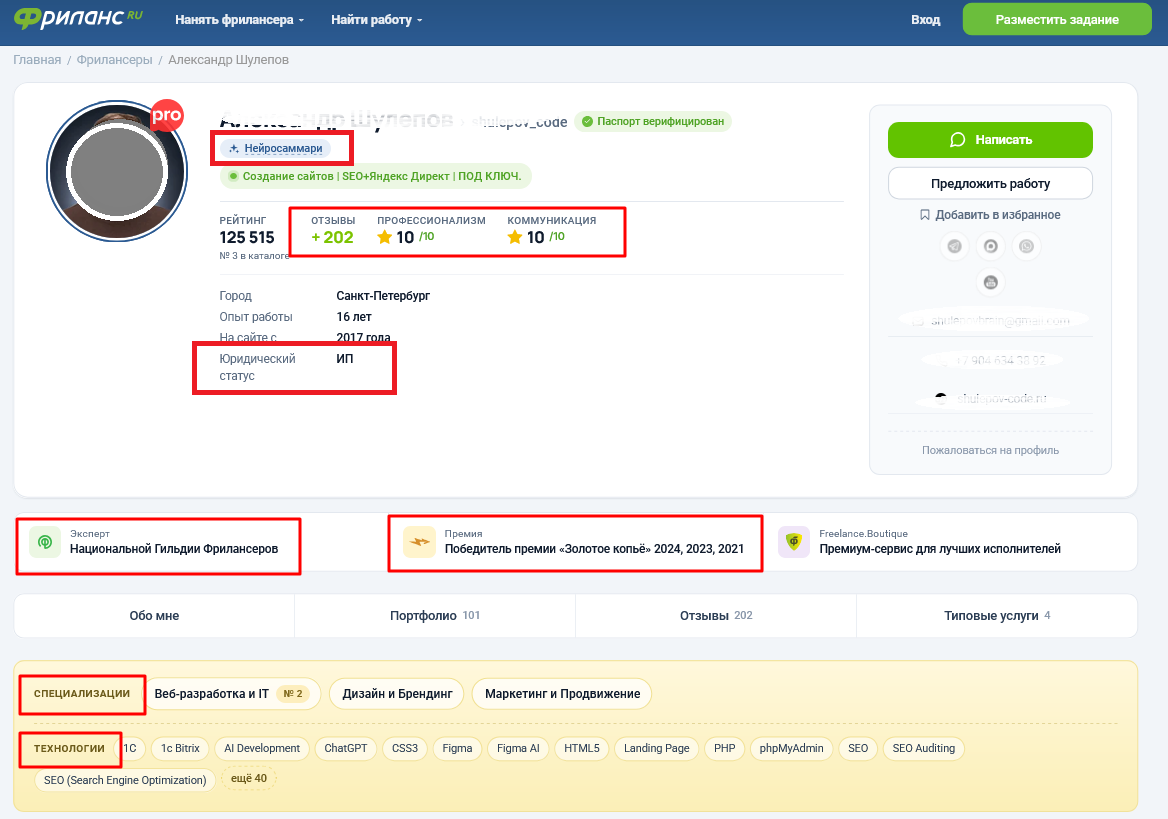The height and width of the screenshot is (819, 1168).
Task: Open the Портфолио 101 tab
Action: pos(435,616)
